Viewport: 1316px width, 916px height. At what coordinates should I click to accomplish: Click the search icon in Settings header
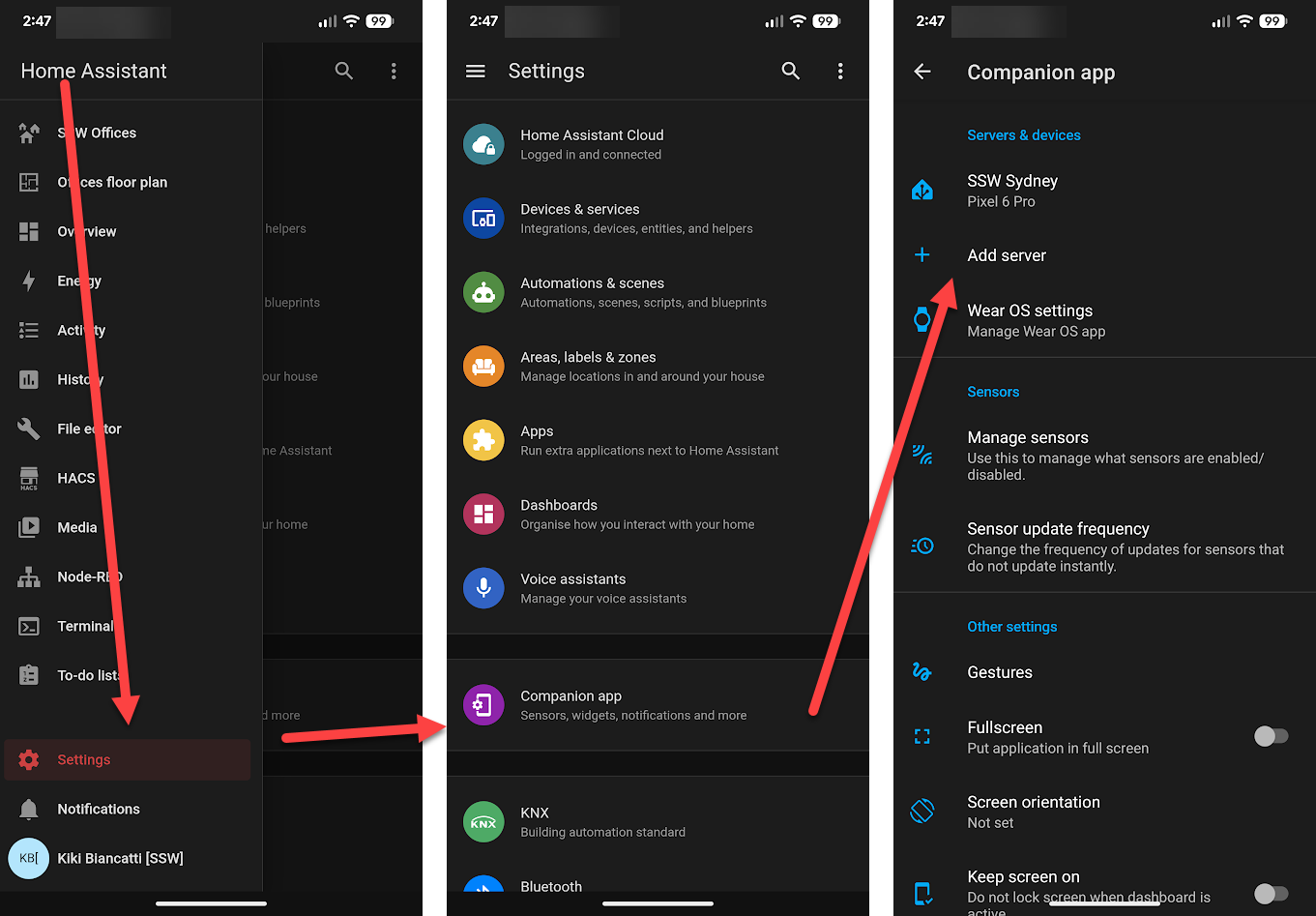point(791,71)
